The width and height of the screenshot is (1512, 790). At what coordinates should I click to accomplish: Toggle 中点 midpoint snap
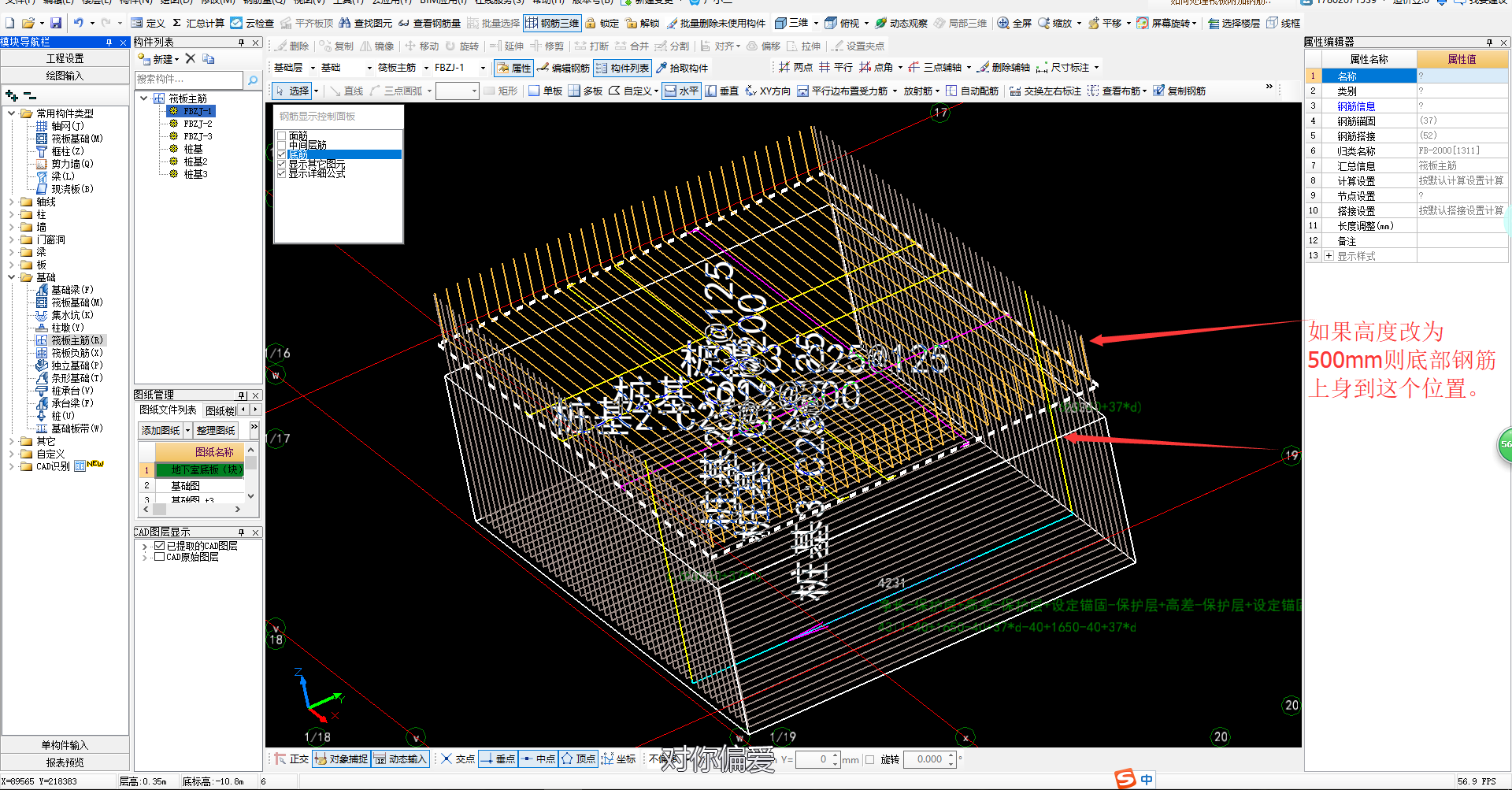[x=538, y=759]
